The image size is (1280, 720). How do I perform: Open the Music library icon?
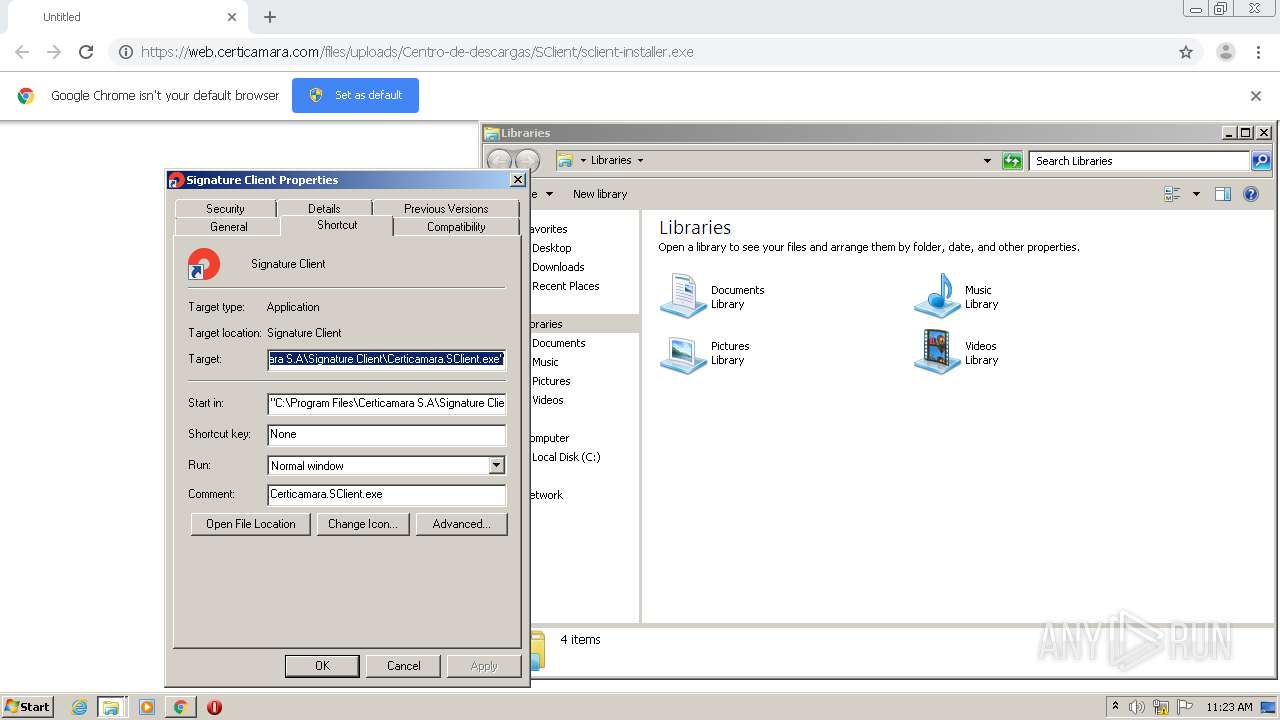pos(938,296)
